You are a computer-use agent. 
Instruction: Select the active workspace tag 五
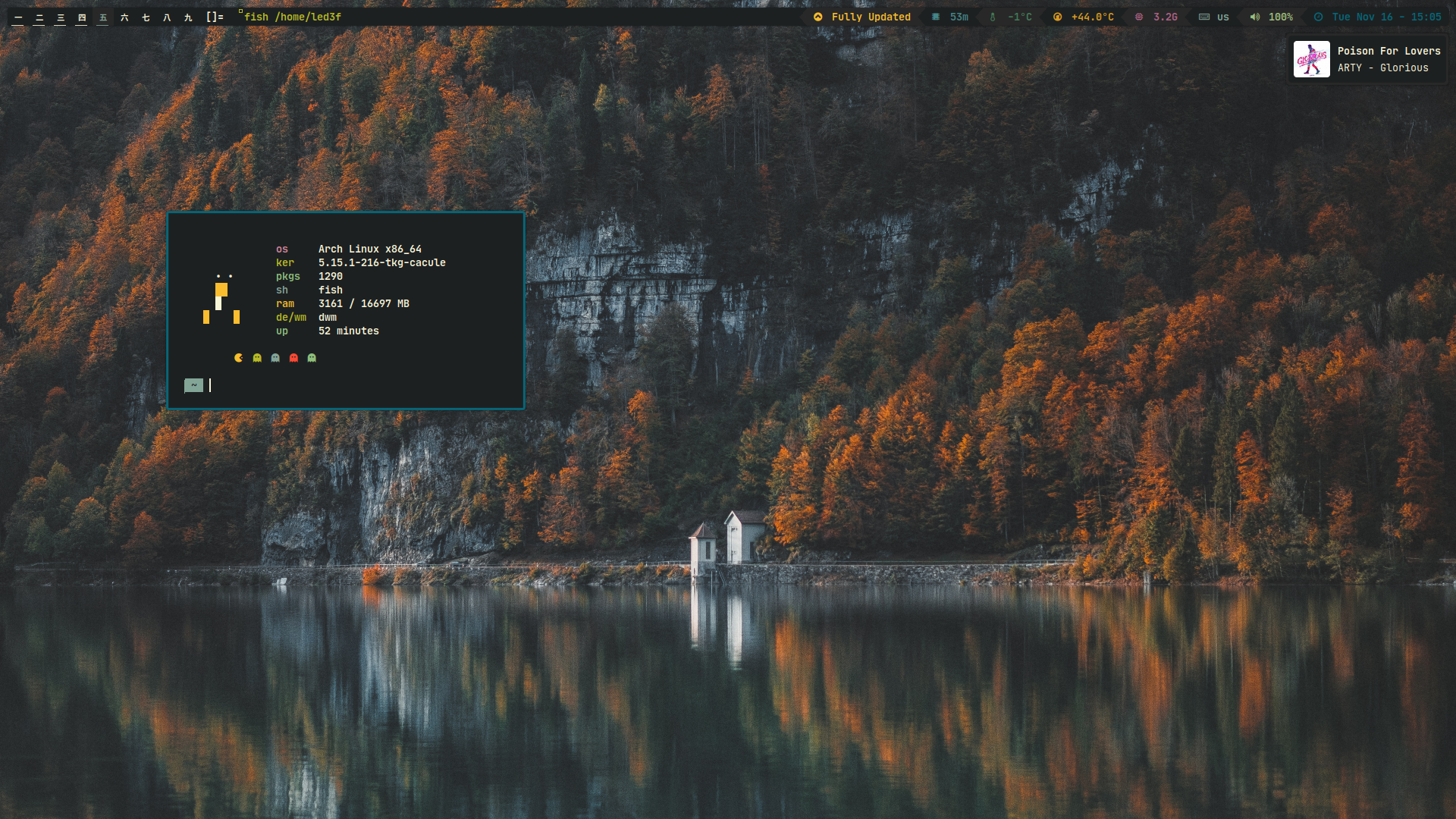coord(103,17)
